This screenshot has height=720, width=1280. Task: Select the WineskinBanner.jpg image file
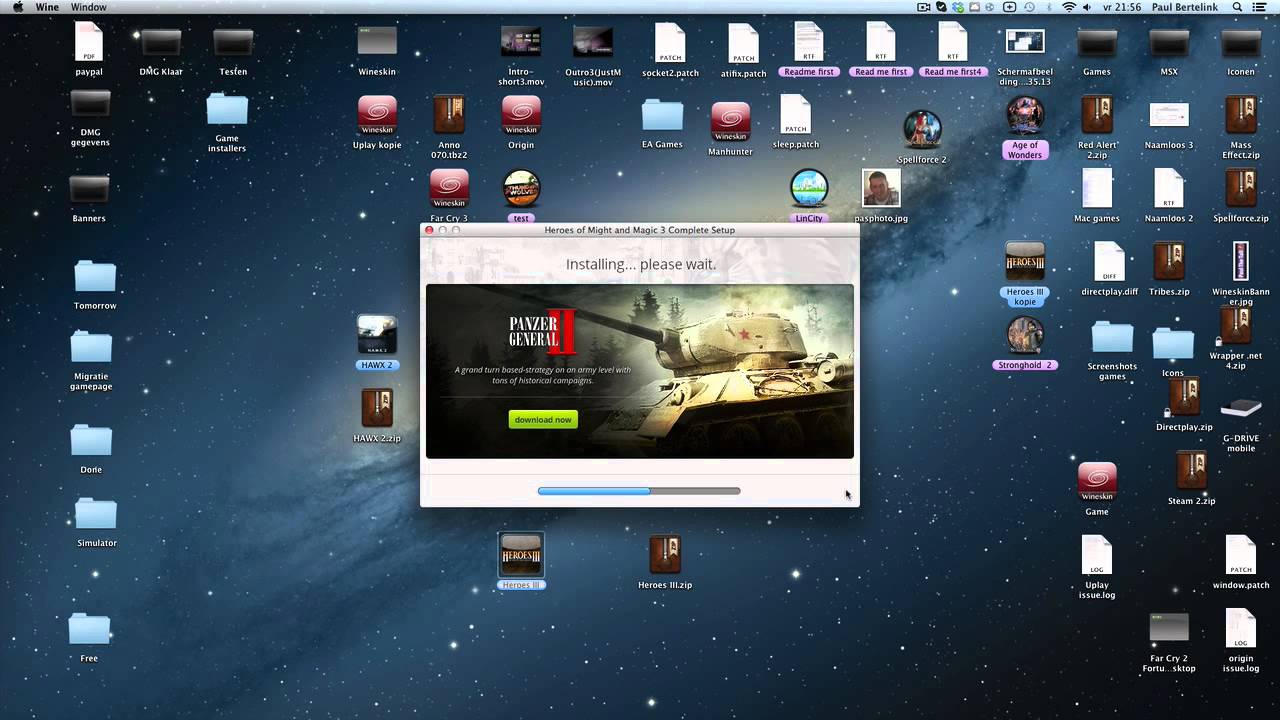(1241, 261)
